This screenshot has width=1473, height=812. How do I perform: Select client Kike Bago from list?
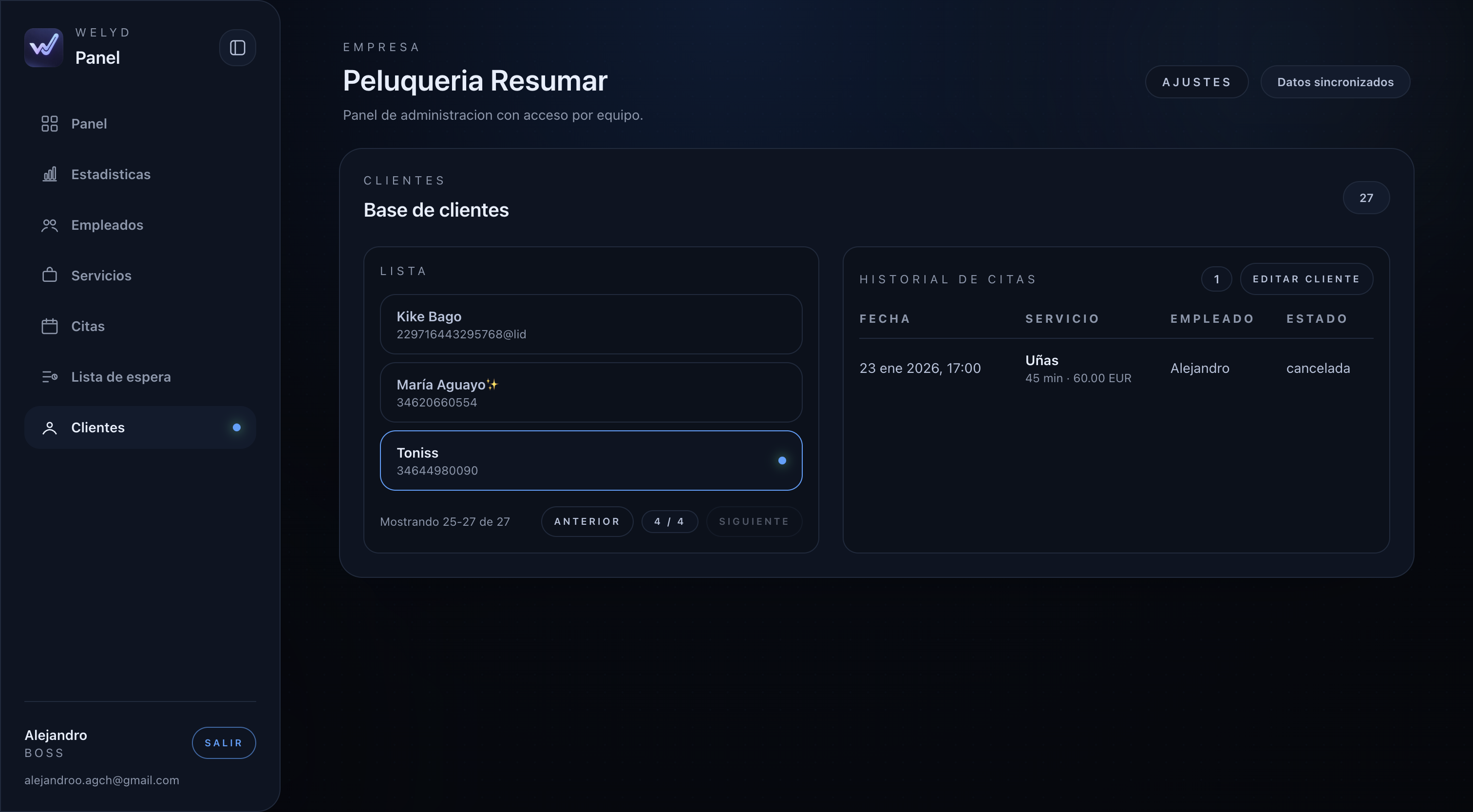591,325
